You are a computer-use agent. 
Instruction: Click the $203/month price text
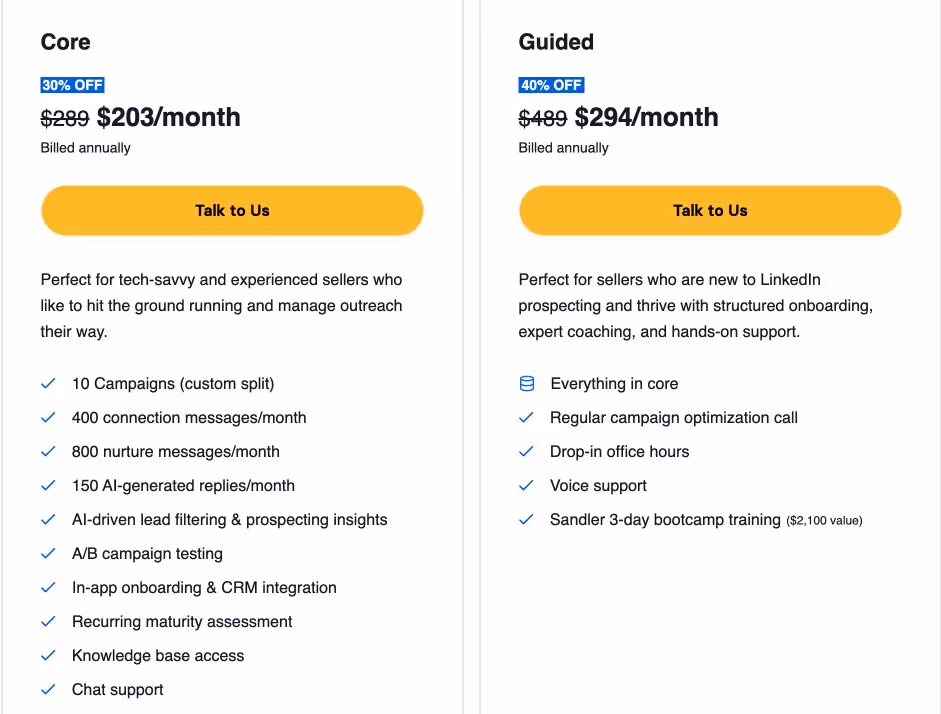click(x=168, y=117)
